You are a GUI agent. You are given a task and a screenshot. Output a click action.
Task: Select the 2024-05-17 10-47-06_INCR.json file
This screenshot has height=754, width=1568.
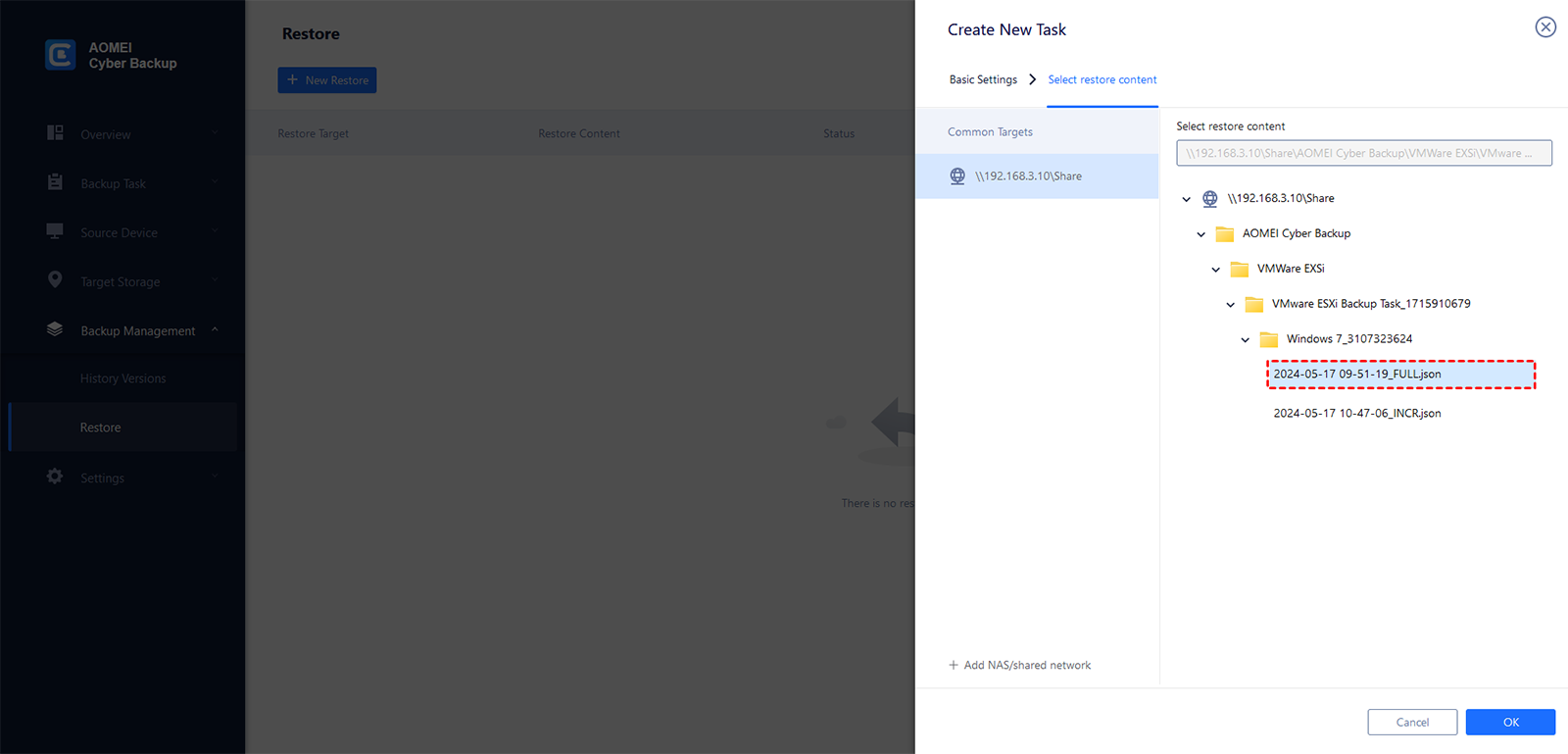(x=1356, y=413)
